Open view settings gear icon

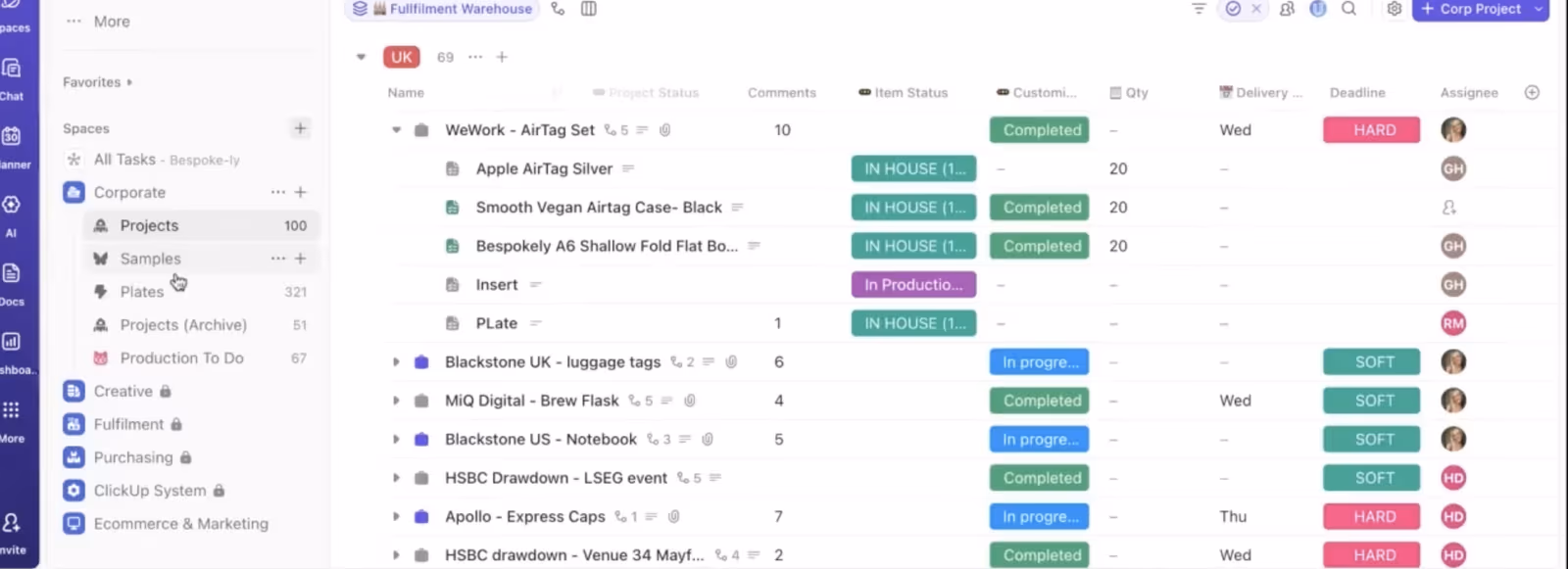[x=1395, y=9]
